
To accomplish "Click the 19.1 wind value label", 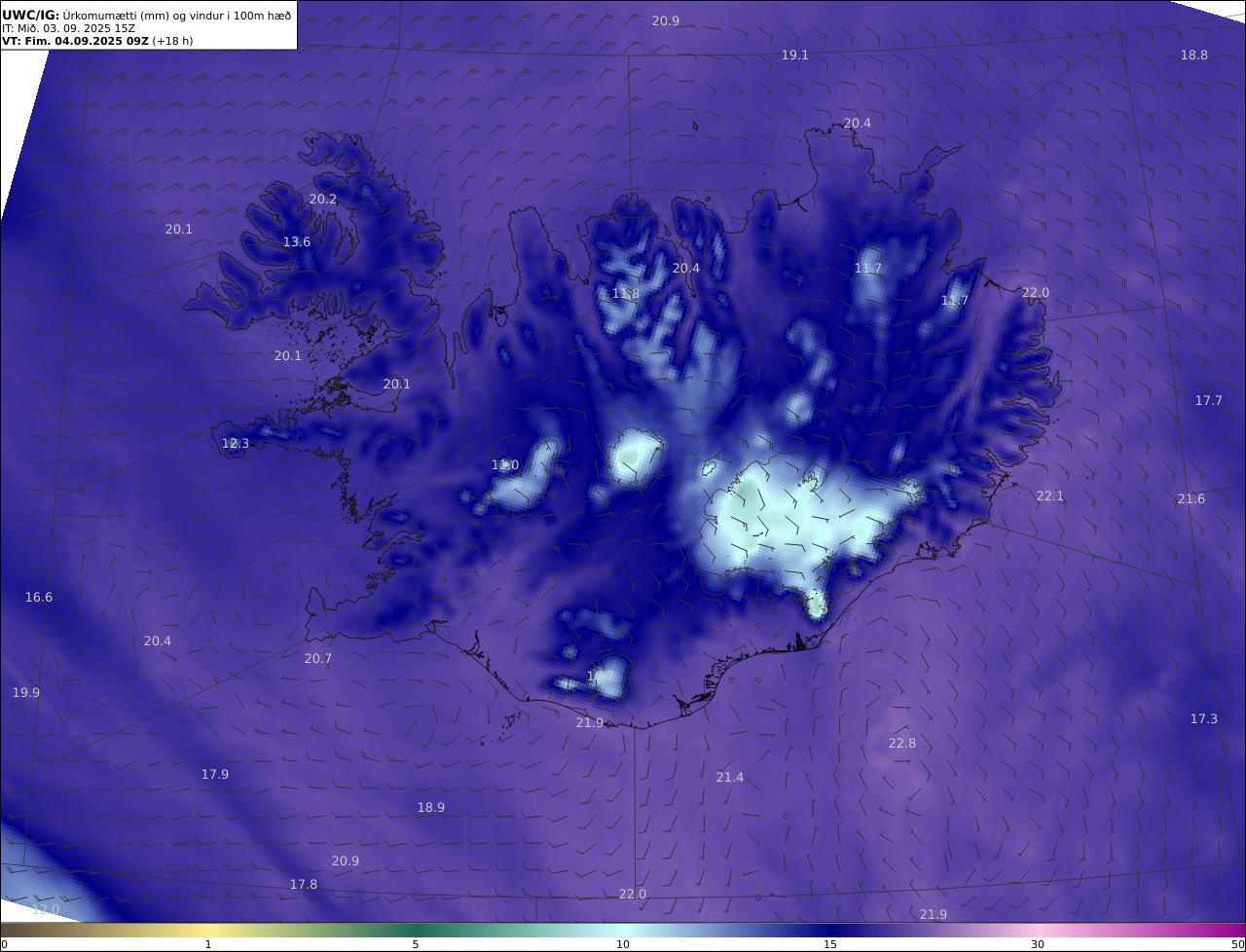I will pyautogui.click(x=795, y=55).
